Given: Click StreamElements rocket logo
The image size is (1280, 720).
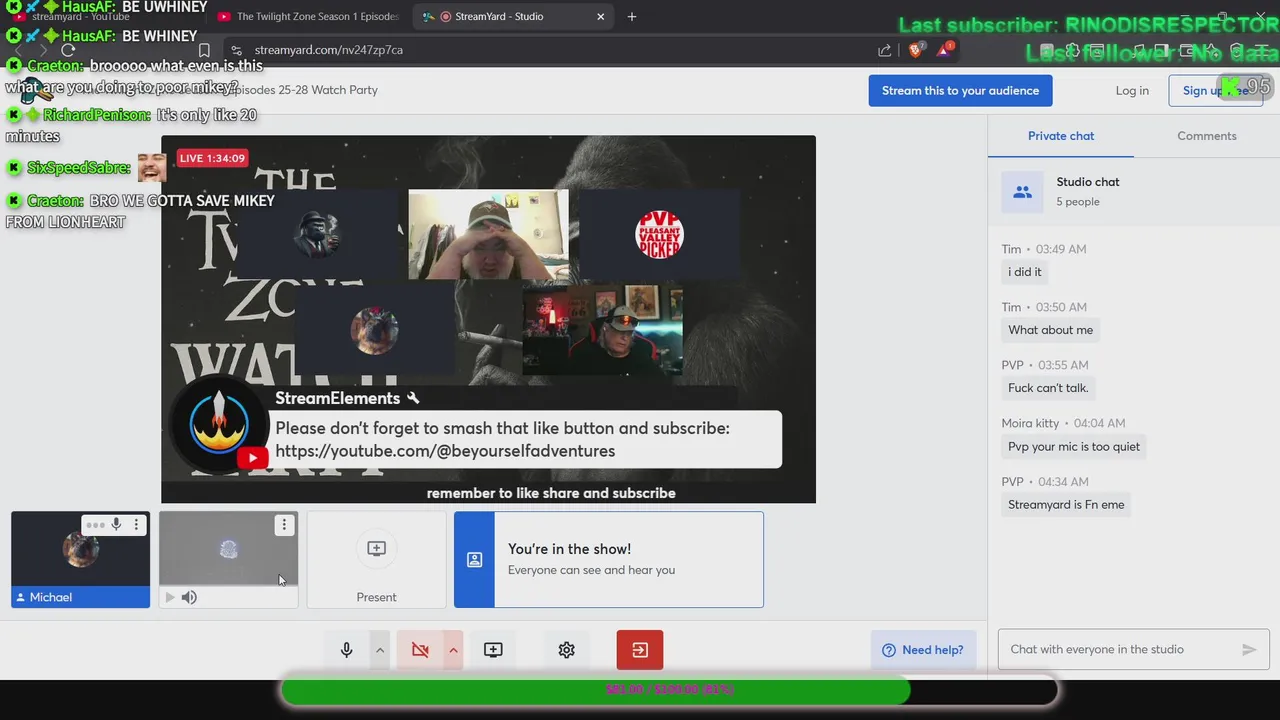Looking at the screenshot, I should pyautogui.click(x=219, y=424).
